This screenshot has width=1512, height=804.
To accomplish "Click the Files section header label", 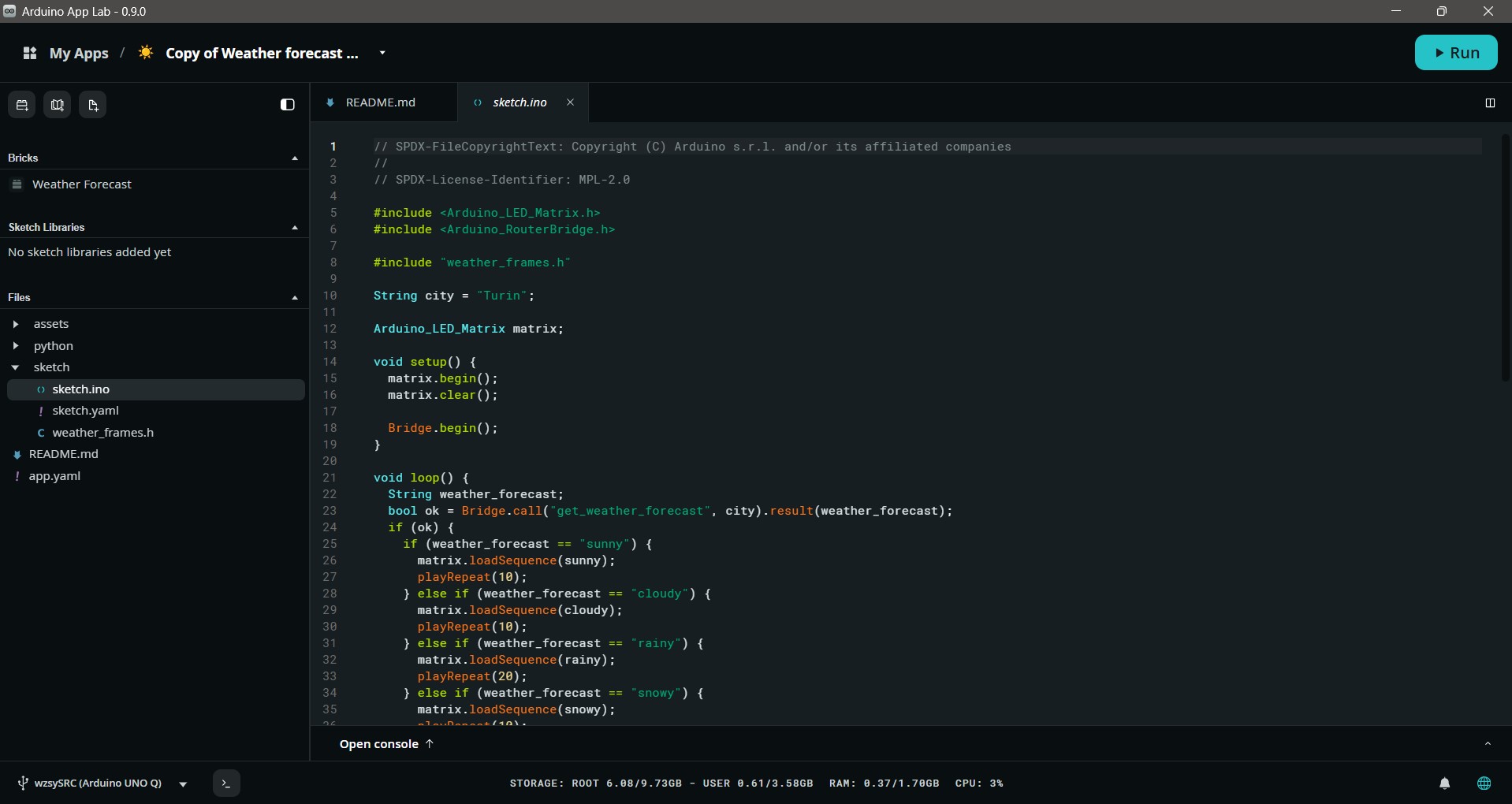I will click(x=19, y=298).
